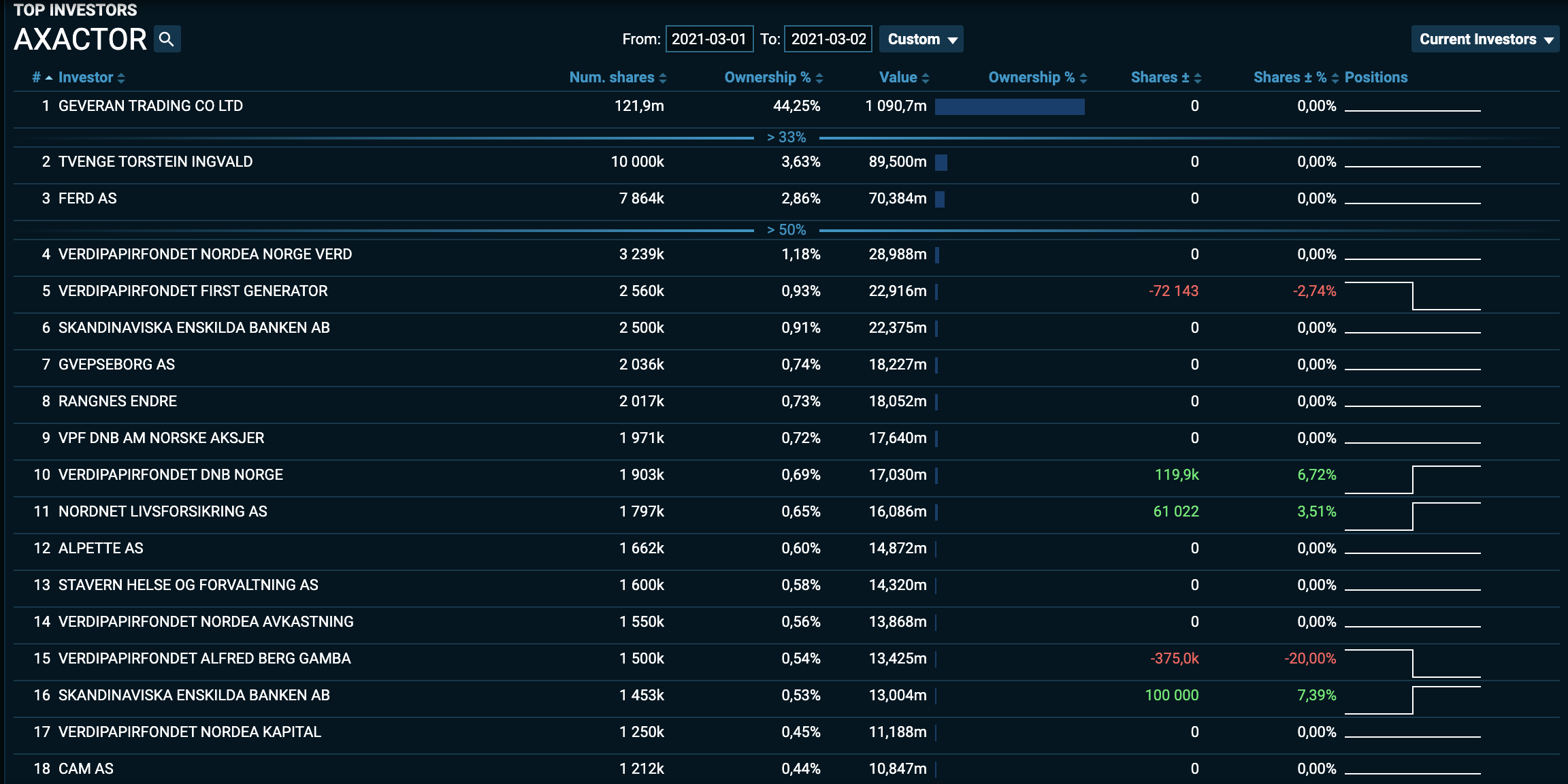Sort by Value column header

point(898,78)
